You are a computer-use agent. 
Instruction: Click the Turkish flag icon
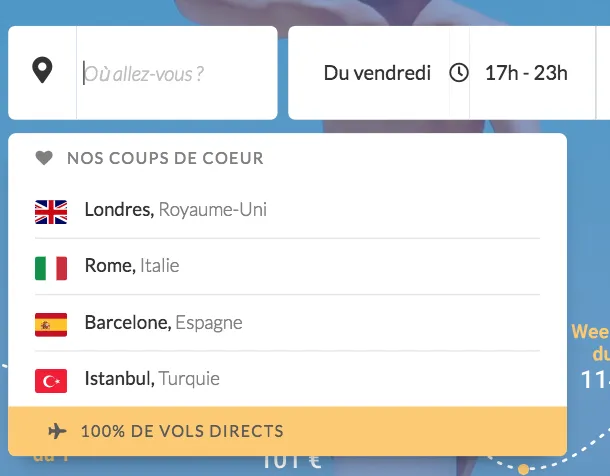click(x=51, y=380)
